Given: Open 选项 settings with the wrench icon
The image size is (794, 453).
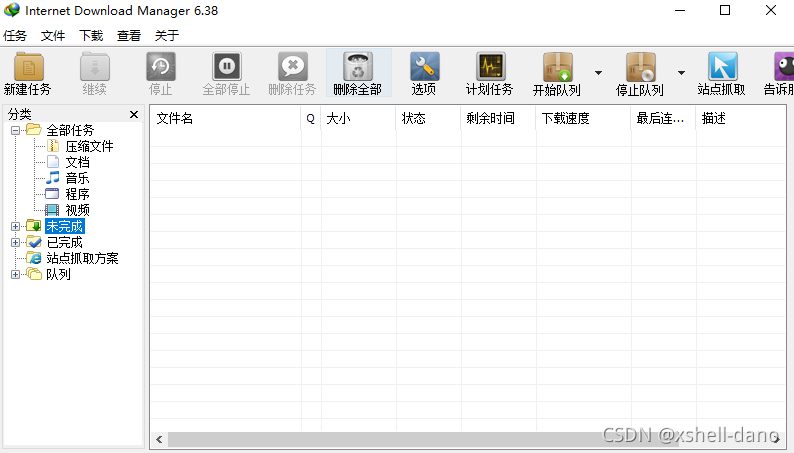Looking at the screenshot, I should (424, 67).
